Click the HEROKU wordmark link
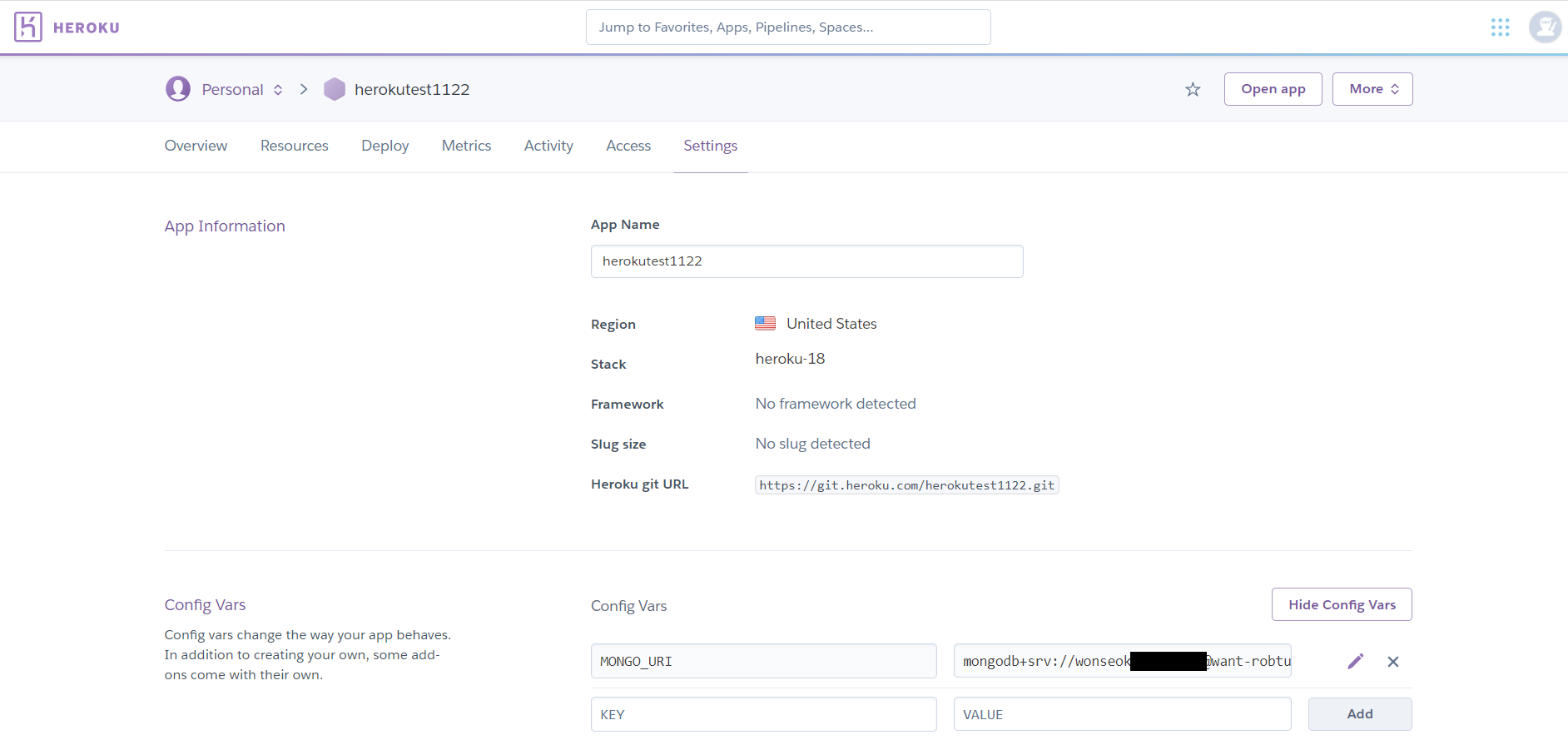 click(87, 27)
